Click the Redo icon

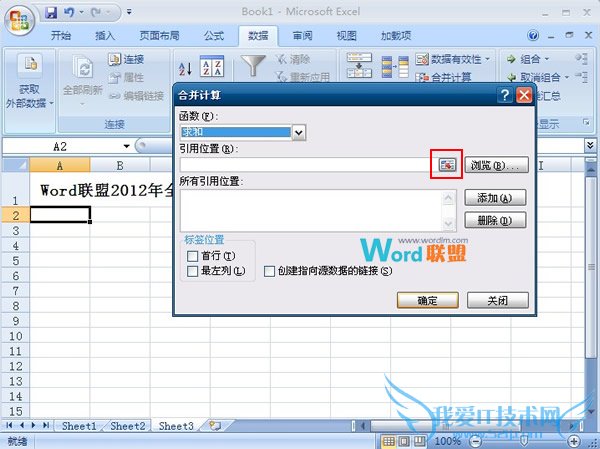[x=96, y=13]
